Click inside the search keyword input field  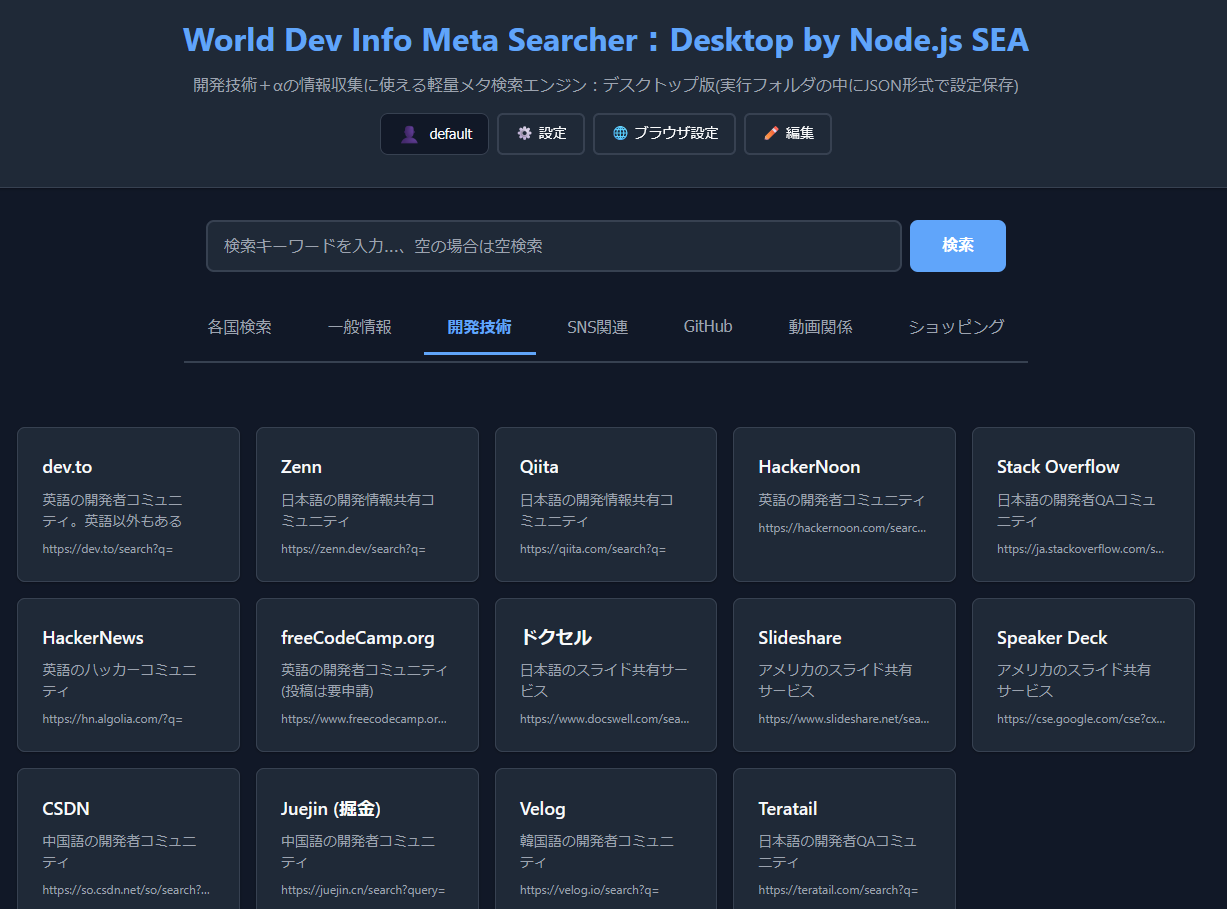(553, 245)
